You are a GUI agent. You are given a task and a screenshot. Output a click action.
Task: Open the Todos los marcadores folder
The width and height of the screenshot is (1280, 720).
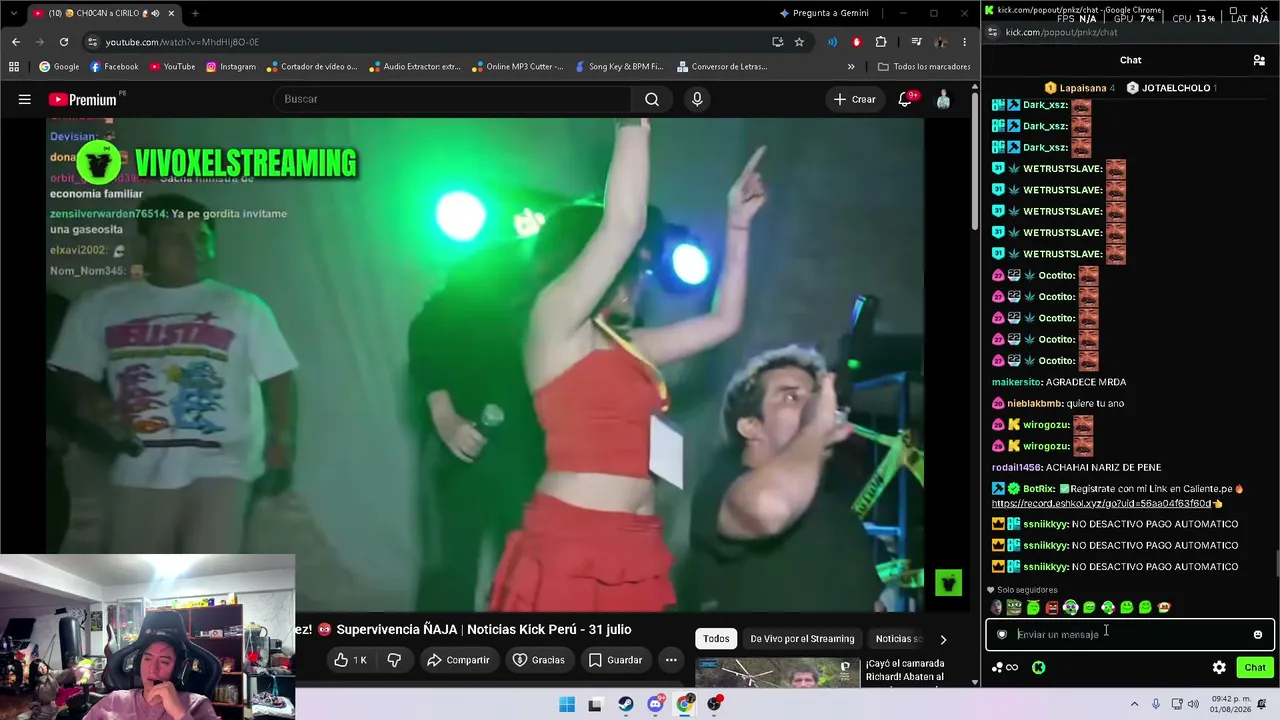pyautogui.click(x=924, y=67)
